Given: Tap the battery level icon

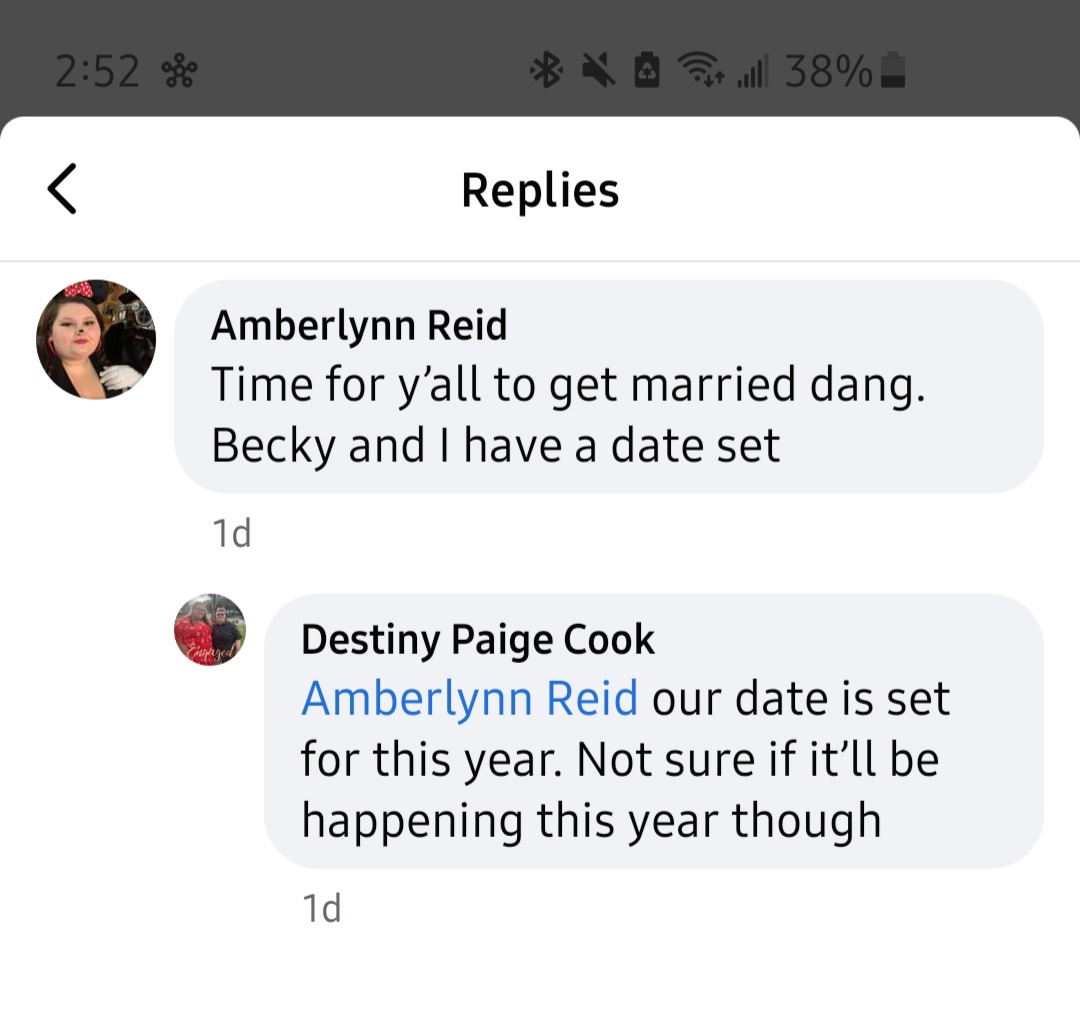Looking at the screenshot, I should click(x=893, y=70).
